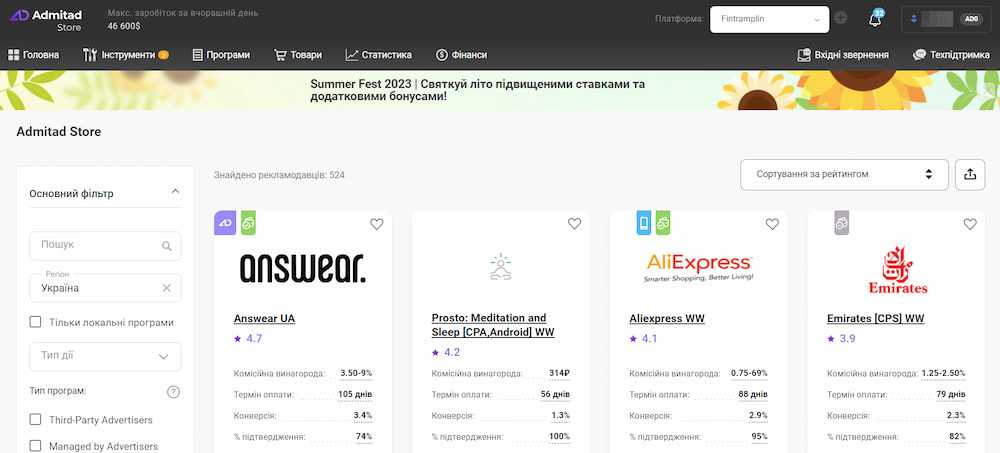Screen dimensions: 1000x453
Task: Open the Fintramplin platform dropdown
Action: point(769,19)
